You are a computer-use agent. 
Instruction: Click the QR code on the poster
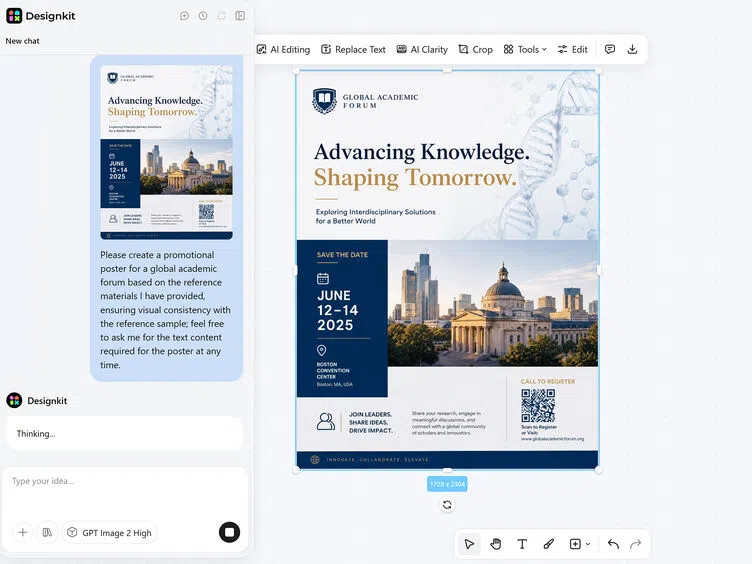coord(538,405)
